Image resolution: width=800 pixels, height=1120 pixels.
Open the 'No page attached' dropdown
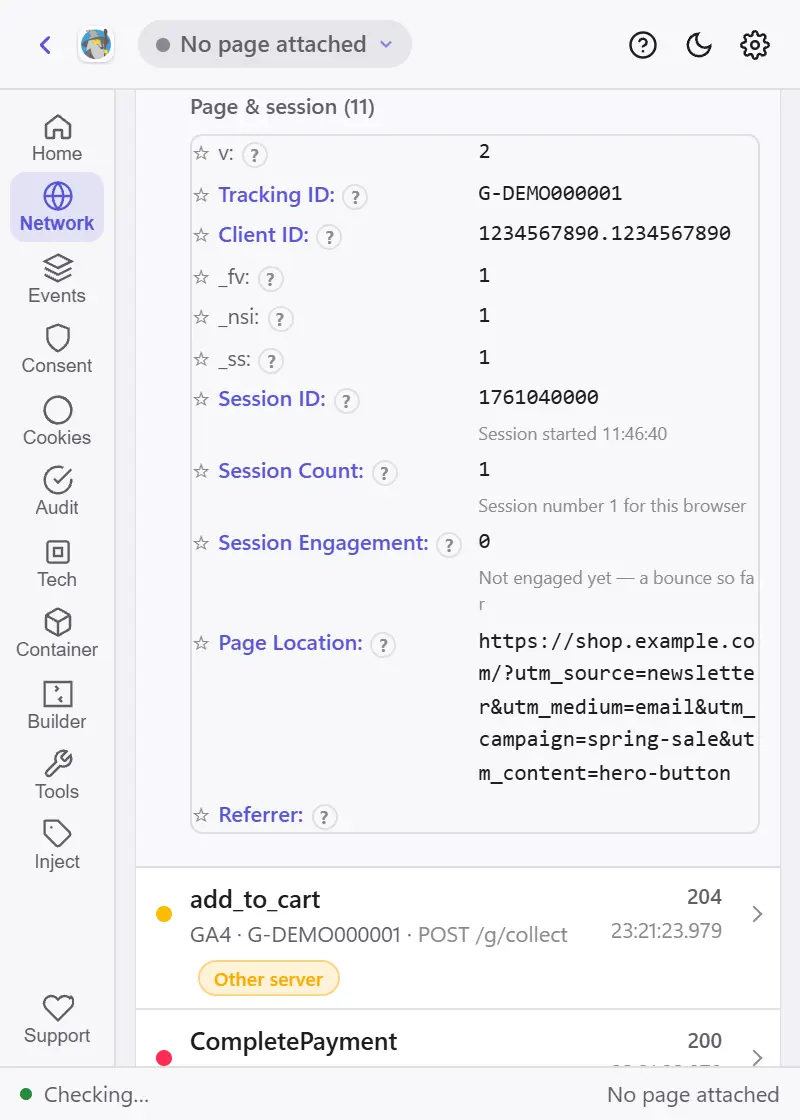tap(274, 44)
